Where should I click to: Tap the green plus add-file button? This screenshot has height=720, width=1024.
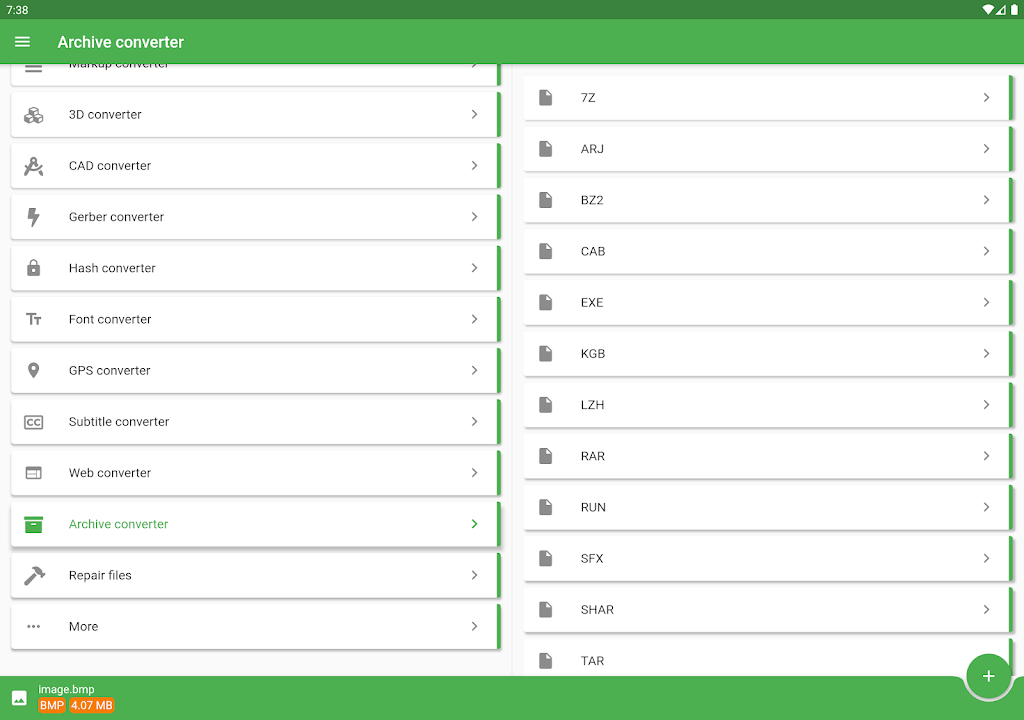pos(988,676)
